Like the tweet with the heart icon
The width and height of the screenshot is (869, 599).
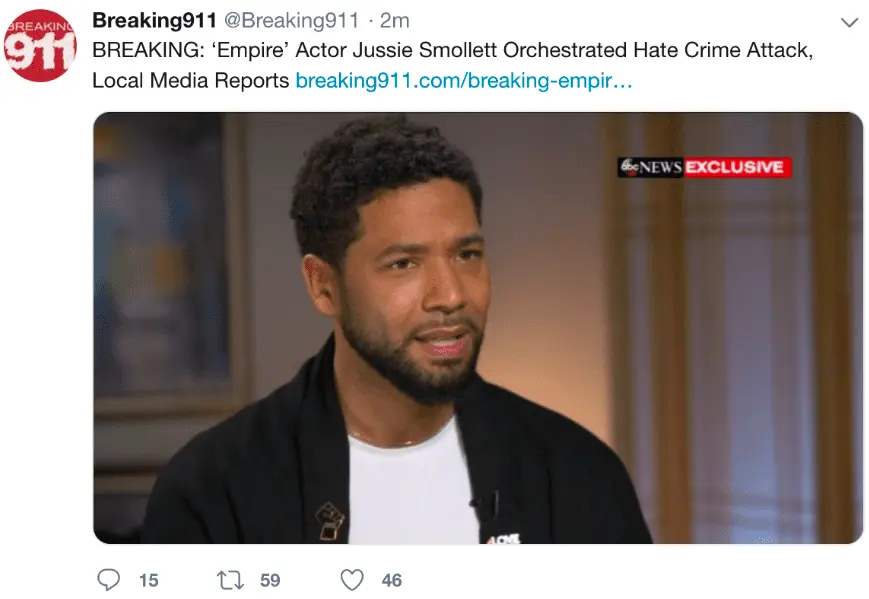[x=352, y=580]
